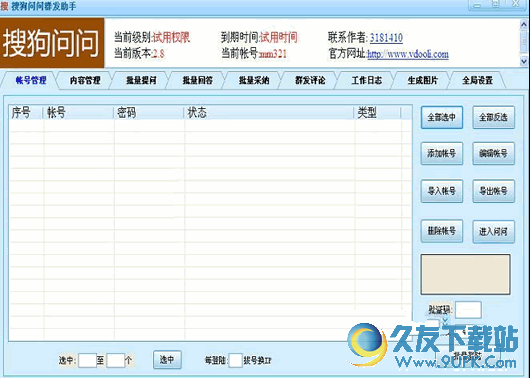View the 工作日志 tab

pyautogui.click(x=366, y=80)
